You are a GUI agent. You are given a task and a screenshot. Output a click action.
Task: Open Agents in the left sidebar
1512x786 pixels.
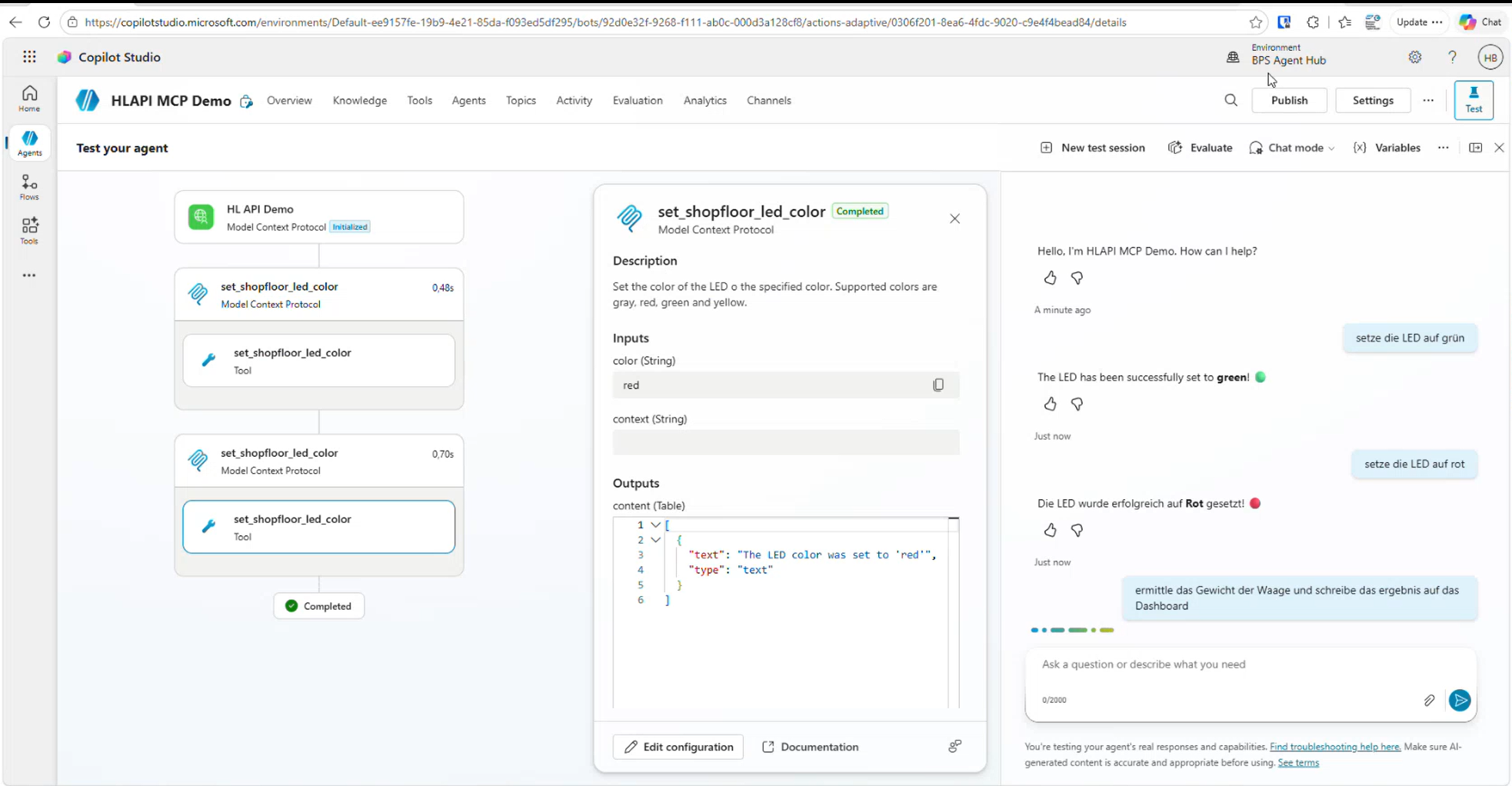pyautogui.click(x=29, y=143)
